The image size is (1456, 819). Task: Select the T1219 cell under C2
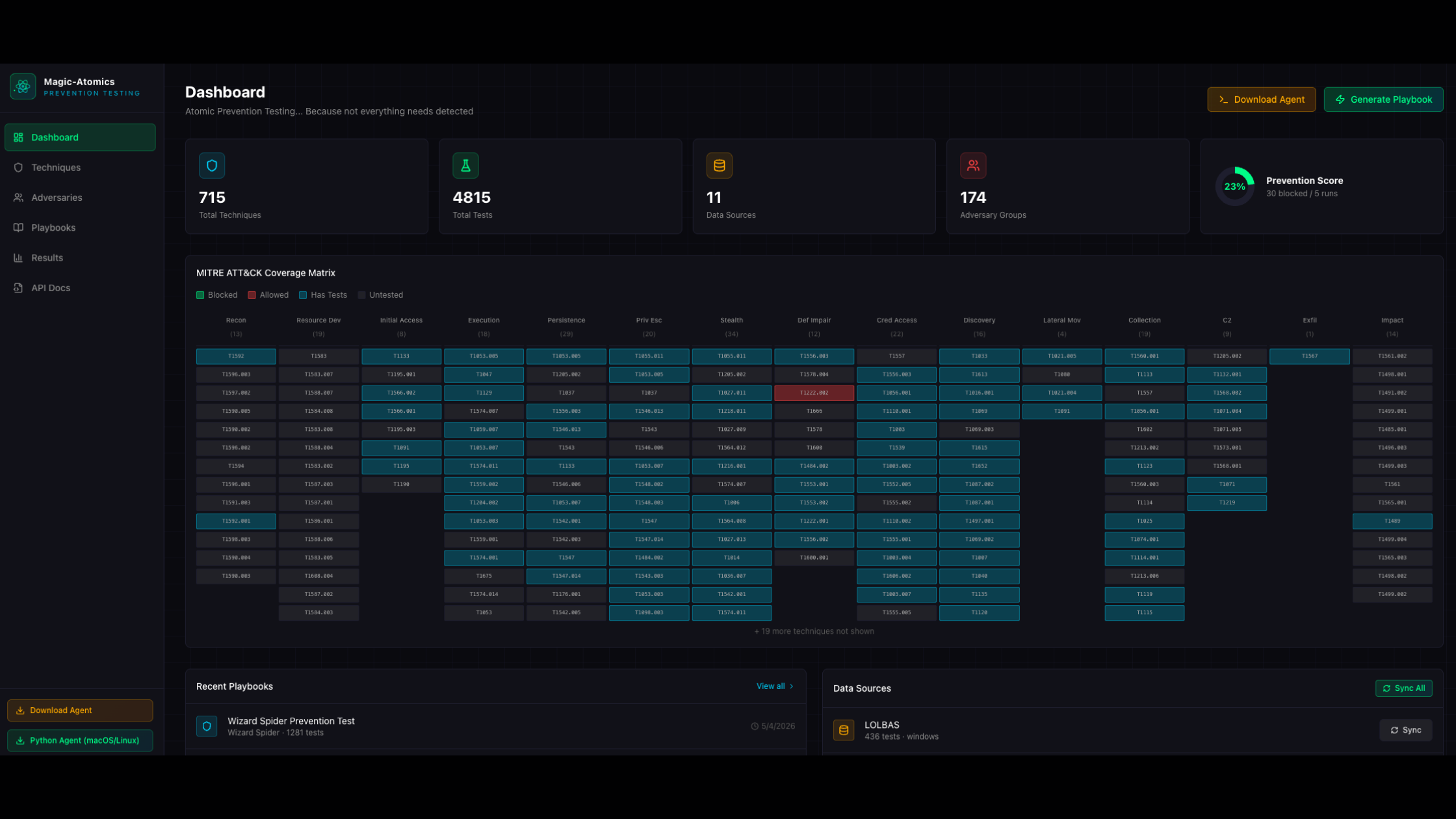[1227, 503]
